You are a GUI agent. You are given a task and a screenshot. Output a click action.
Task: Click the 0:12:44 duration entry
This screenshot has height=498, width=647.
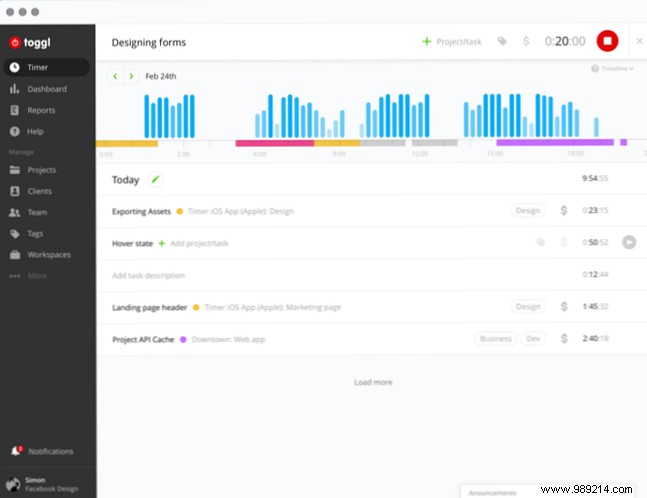click(595, 274)
